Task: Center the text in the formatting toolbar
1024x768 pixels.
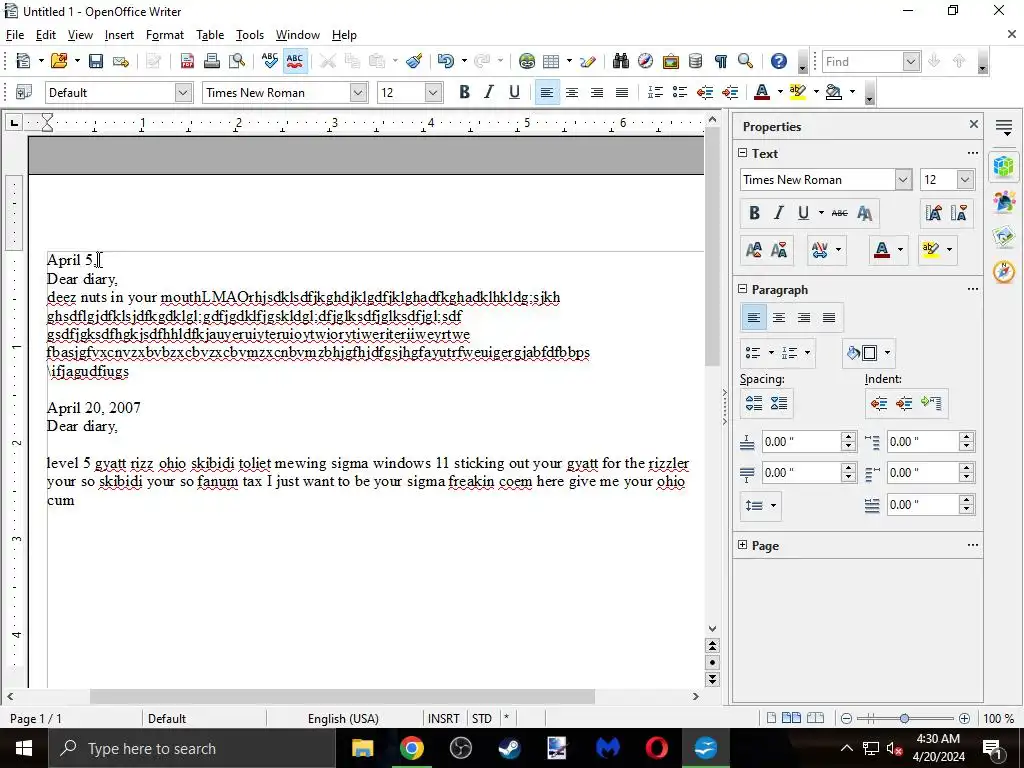Action: (x=572, y=93)
